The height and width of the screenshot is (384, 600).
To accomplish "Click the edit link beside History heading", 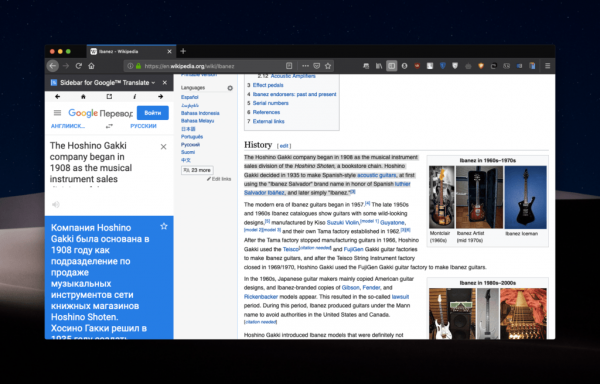I will pos(284,146).
